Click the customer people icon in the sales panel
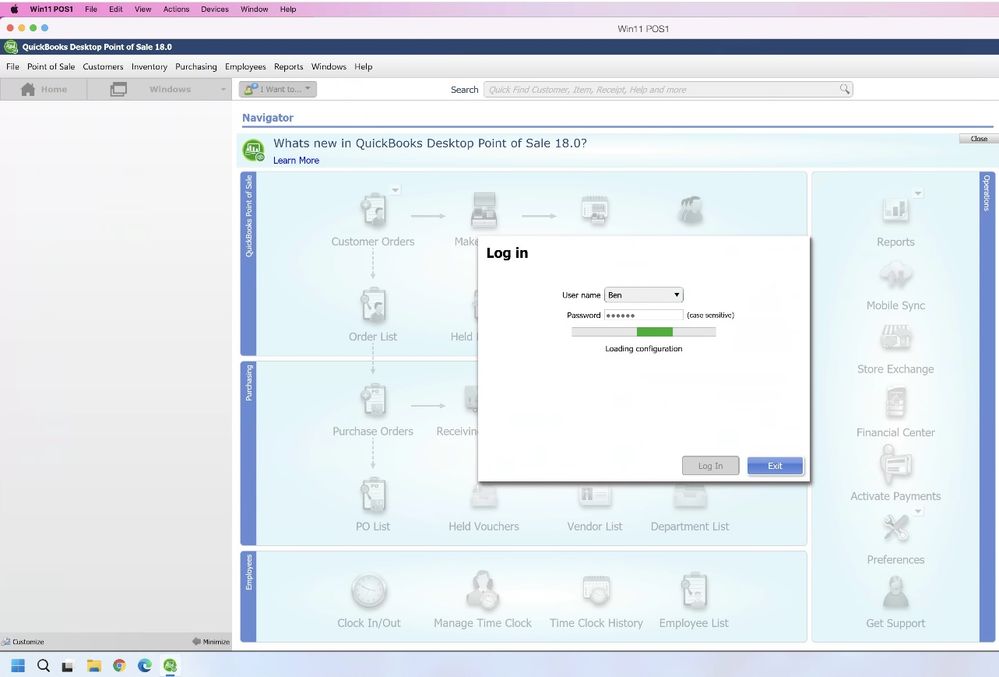 [691, 210]
